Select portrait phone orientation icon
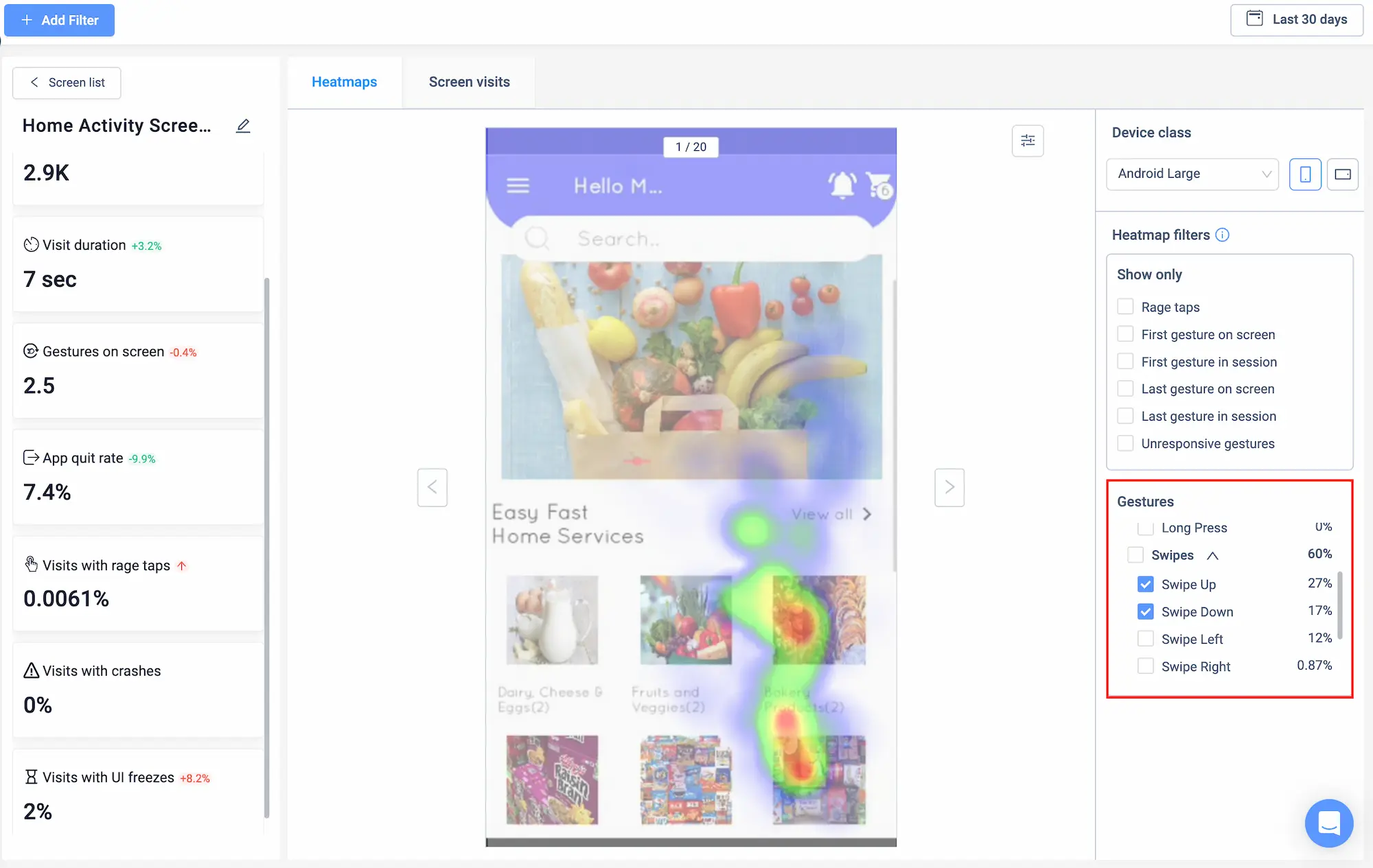The height and width of the screenshot is (868, 1373). pyautogui.click(x=1305, y=174)
